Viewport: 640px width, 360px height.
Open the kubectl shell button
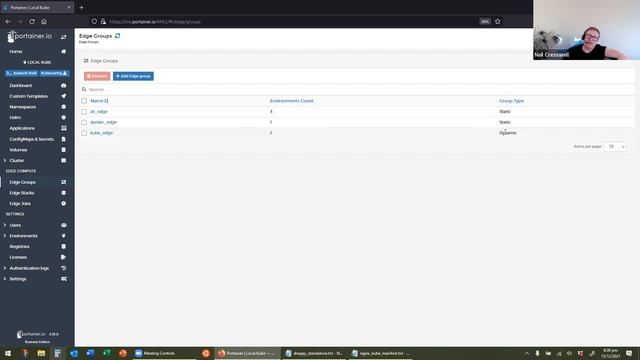click(x=22, y=73)
